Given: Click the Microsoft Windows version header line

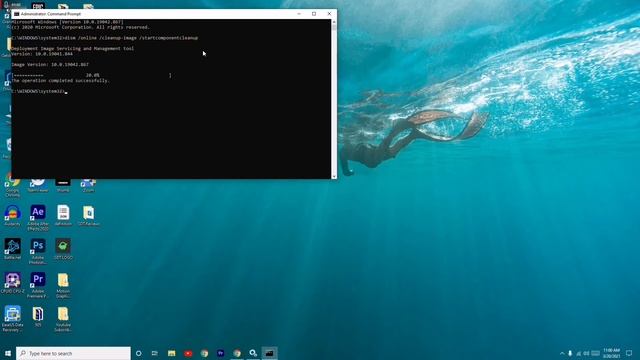Looking at the screenshot, I should [x=67, y=22].
